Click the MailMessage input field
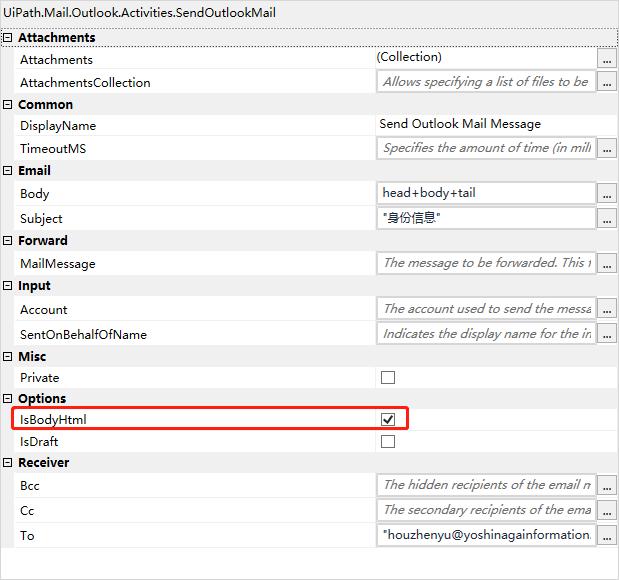 click(x=486, y=263)
